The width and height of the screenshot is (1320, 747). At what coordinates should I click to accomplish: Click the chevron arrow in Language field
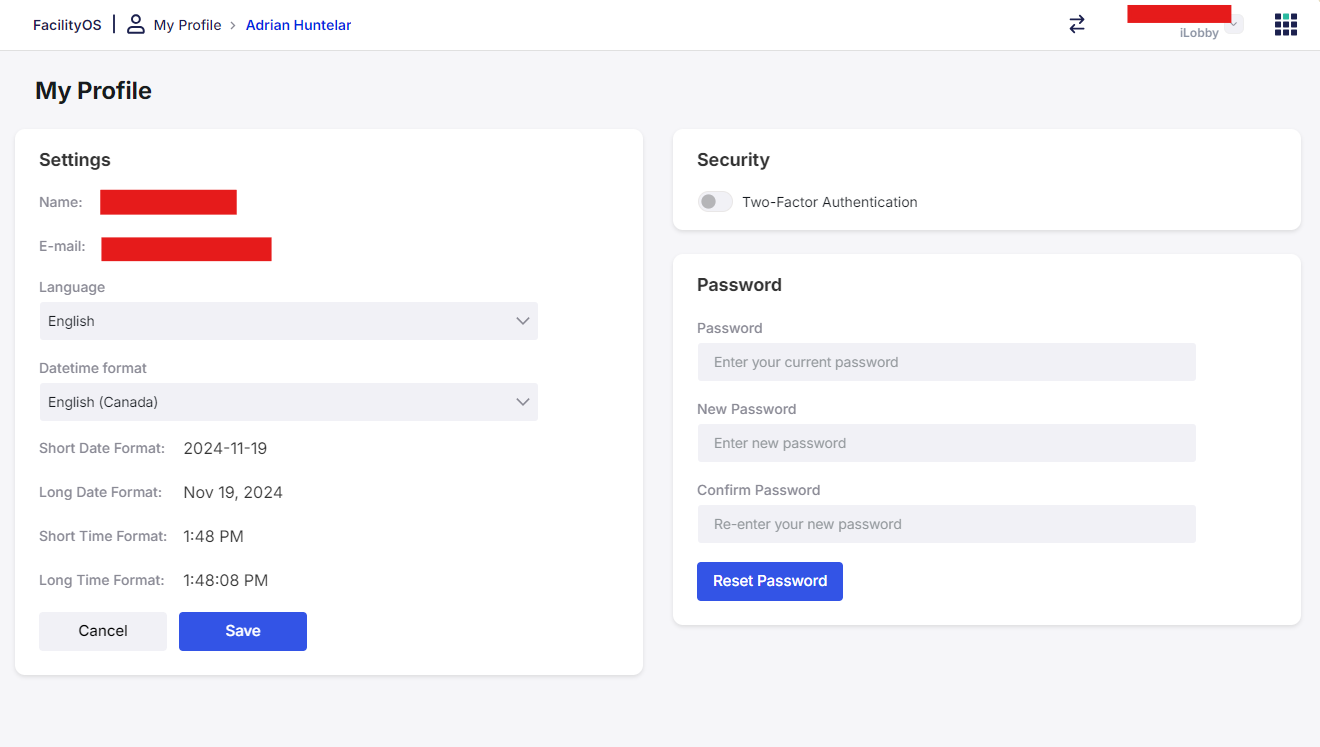pyautogui.click(x=522, y=321)
